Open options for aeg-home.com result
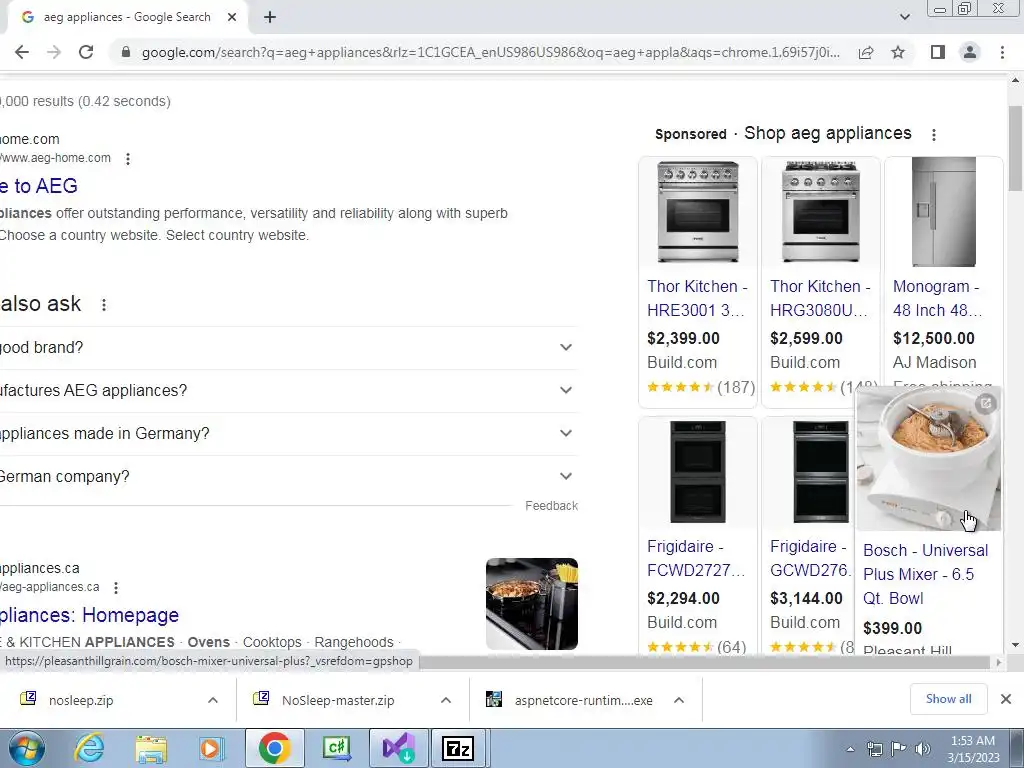The height and width of the screenshot is (768, 1024). tap(128, 159)
